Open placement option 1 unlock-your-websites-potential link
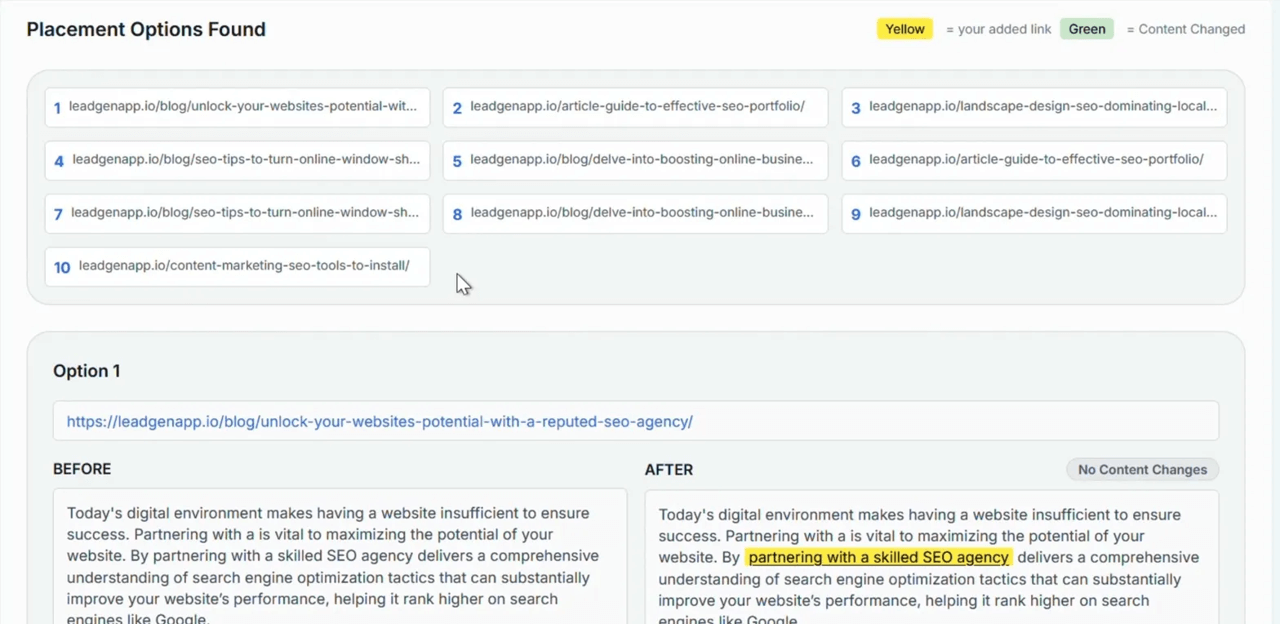 [x=237, y=107]
